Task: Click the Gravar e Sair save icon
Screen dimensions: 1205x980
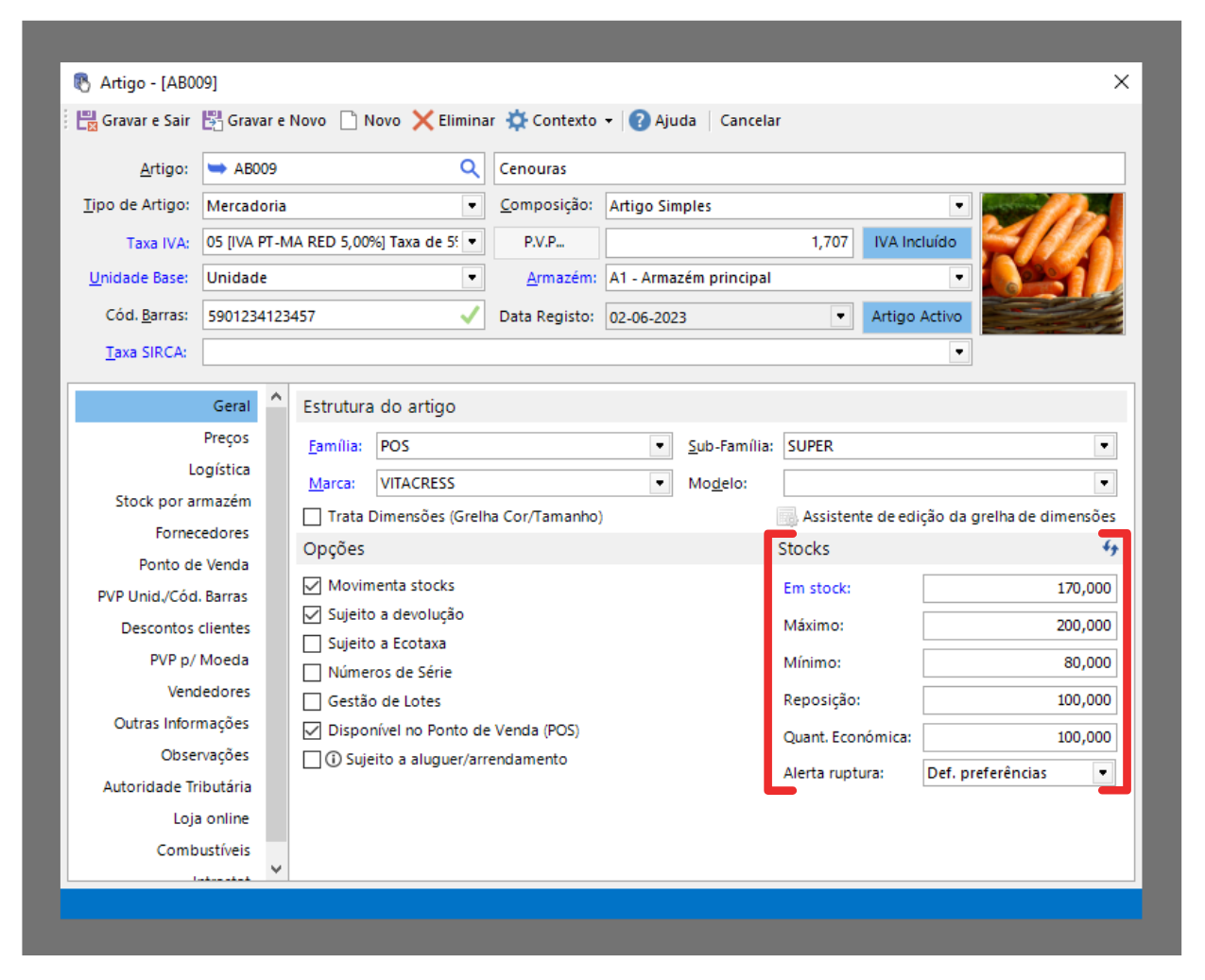Action: [87, 121]
